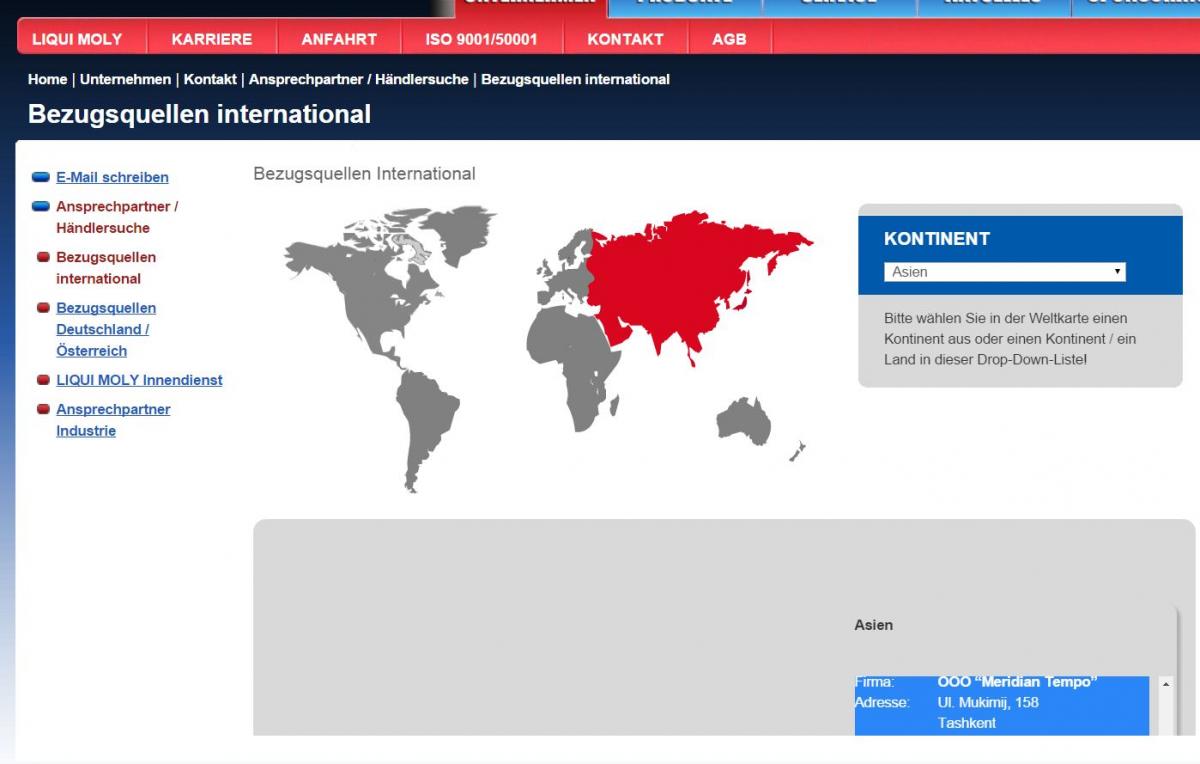Click red bullet beside Ansprechpartner Industrie

(43, 409)
